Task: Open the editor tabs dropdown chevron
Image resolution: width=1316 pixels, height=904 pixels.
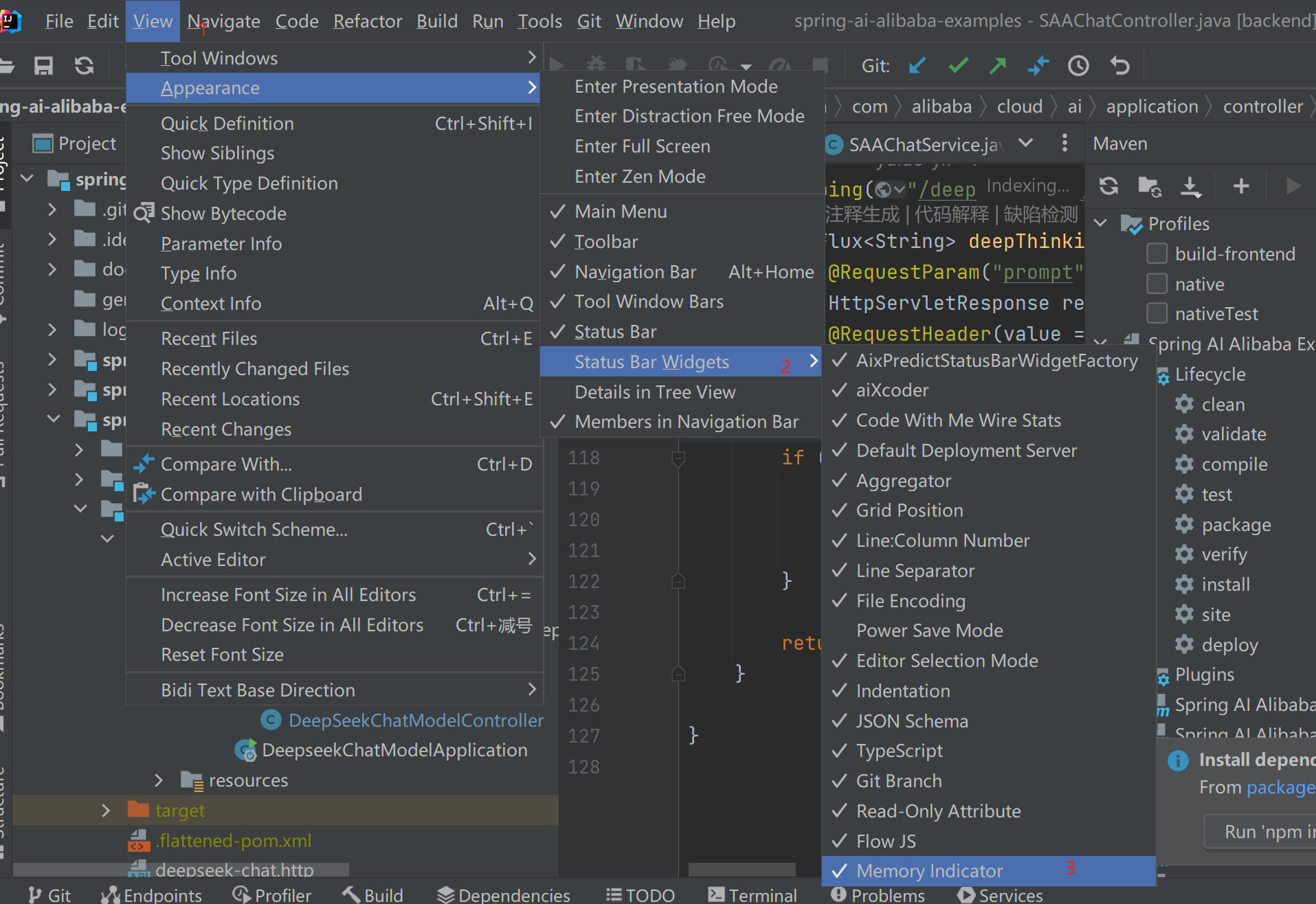Action: [1026, 143]
